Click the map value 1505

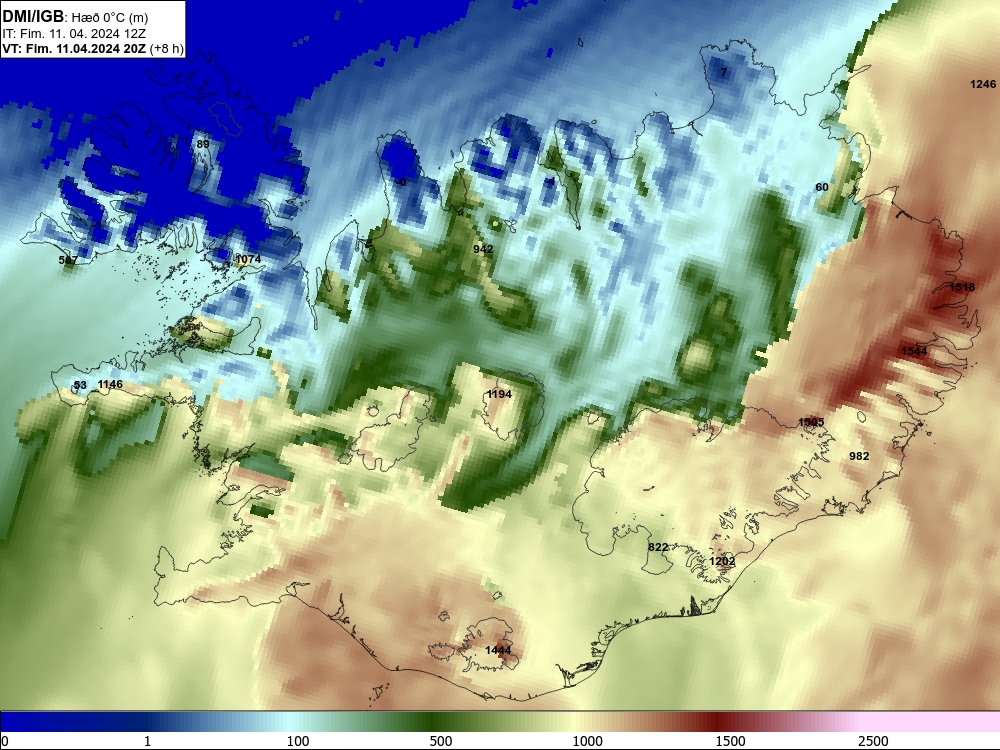coord(811,422)
